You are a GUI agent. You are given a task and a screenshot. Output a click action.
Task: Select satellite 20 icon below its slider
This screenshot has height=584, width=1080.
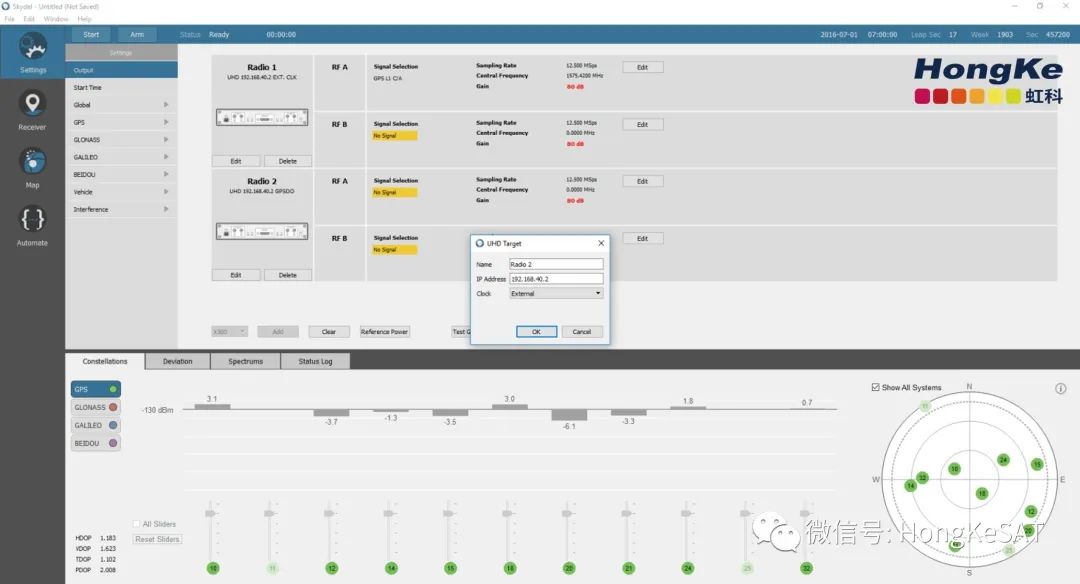569,568
